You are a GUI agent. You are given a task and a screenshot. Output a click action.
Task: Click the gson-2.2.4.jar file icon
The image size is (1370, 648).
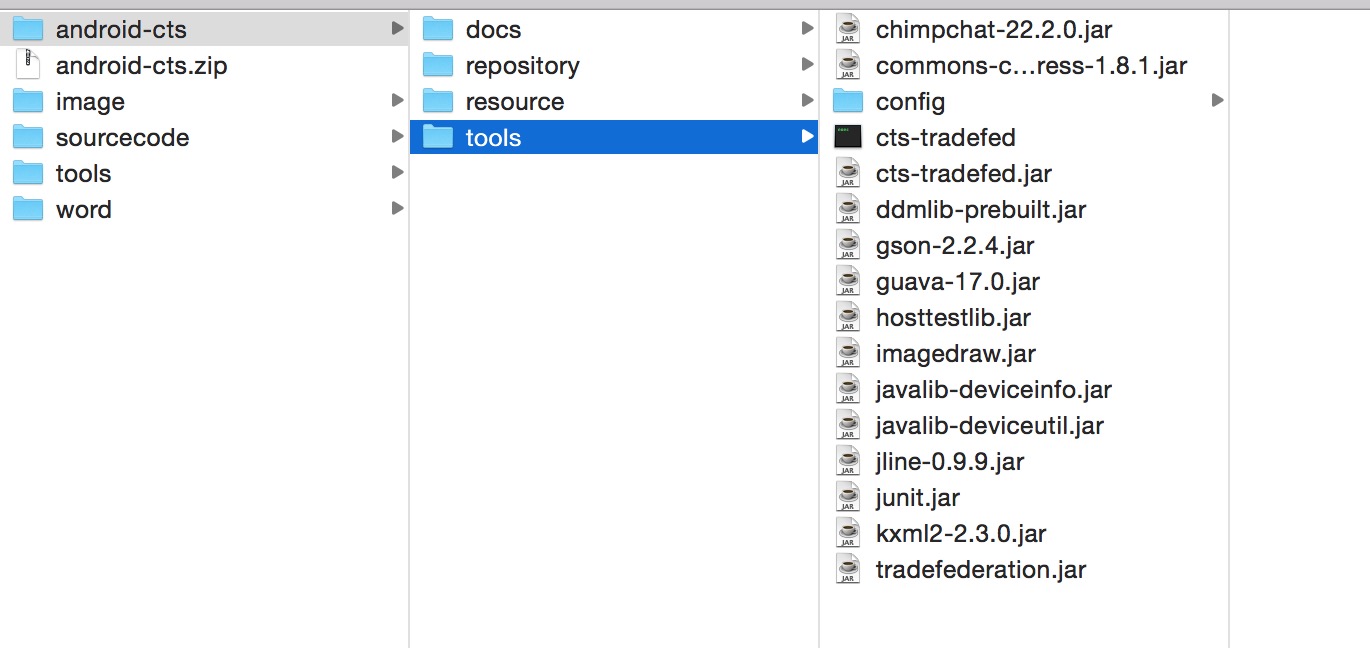(848, 245)
